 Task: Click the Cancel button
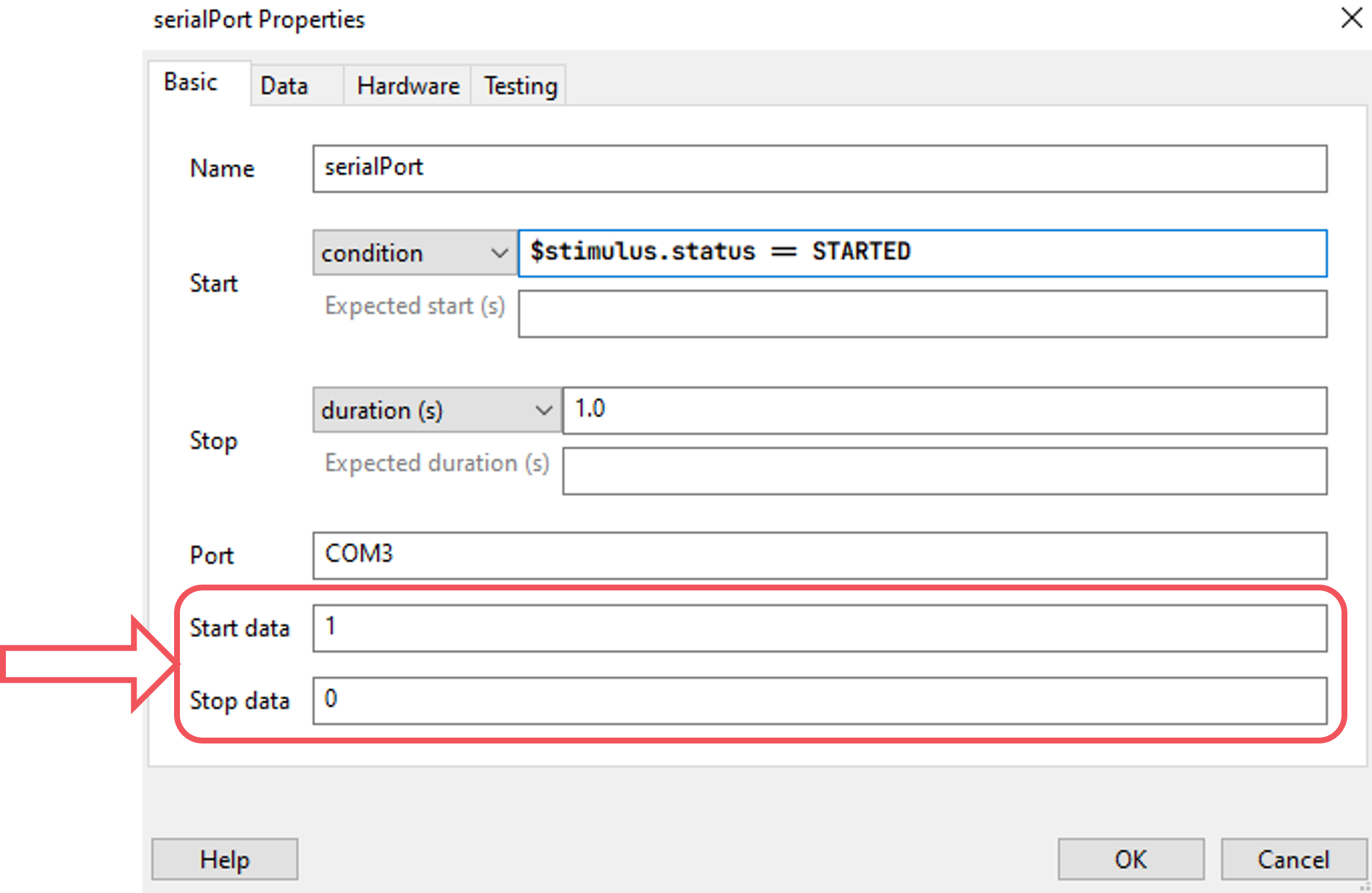click(1294, 859)
